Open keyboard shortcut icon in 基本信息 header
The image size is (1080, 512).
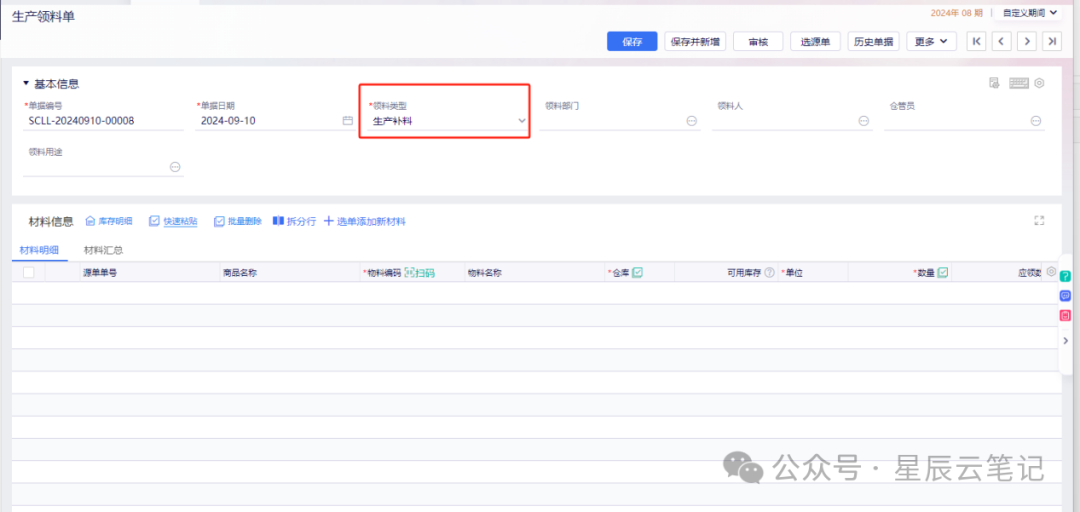click(1019, 83)
